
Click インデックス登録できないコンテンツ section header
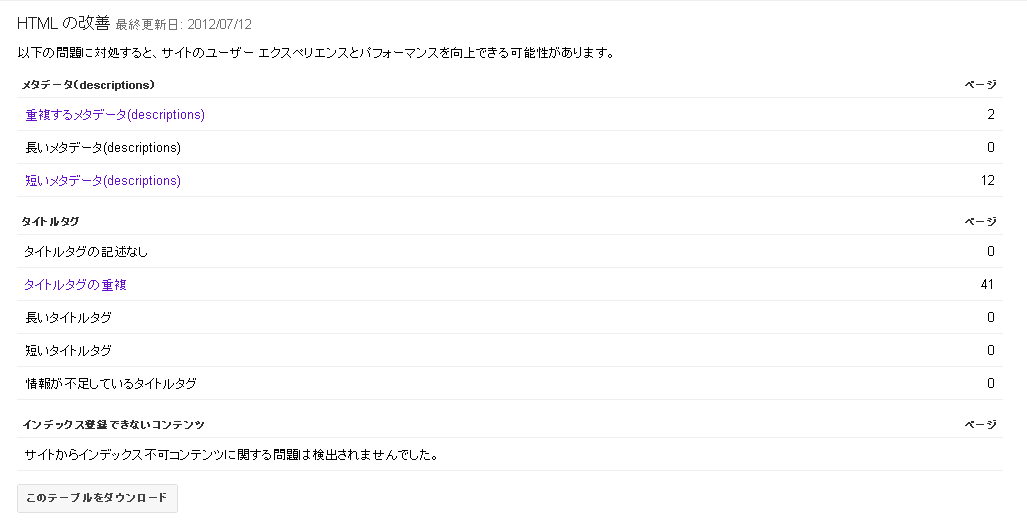click(x=113, y=424)
